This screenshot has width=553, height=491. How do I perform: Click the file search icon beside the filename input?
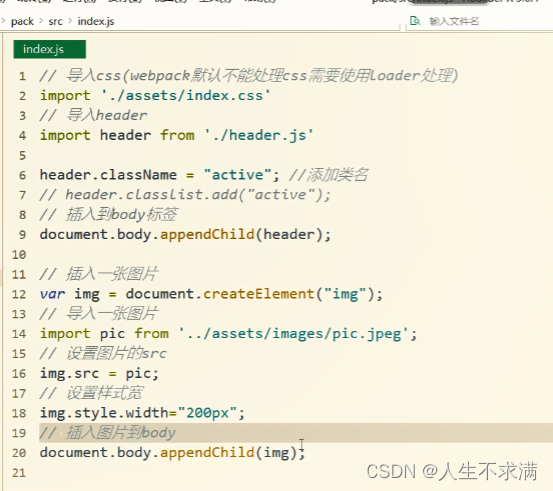(415, 21)
